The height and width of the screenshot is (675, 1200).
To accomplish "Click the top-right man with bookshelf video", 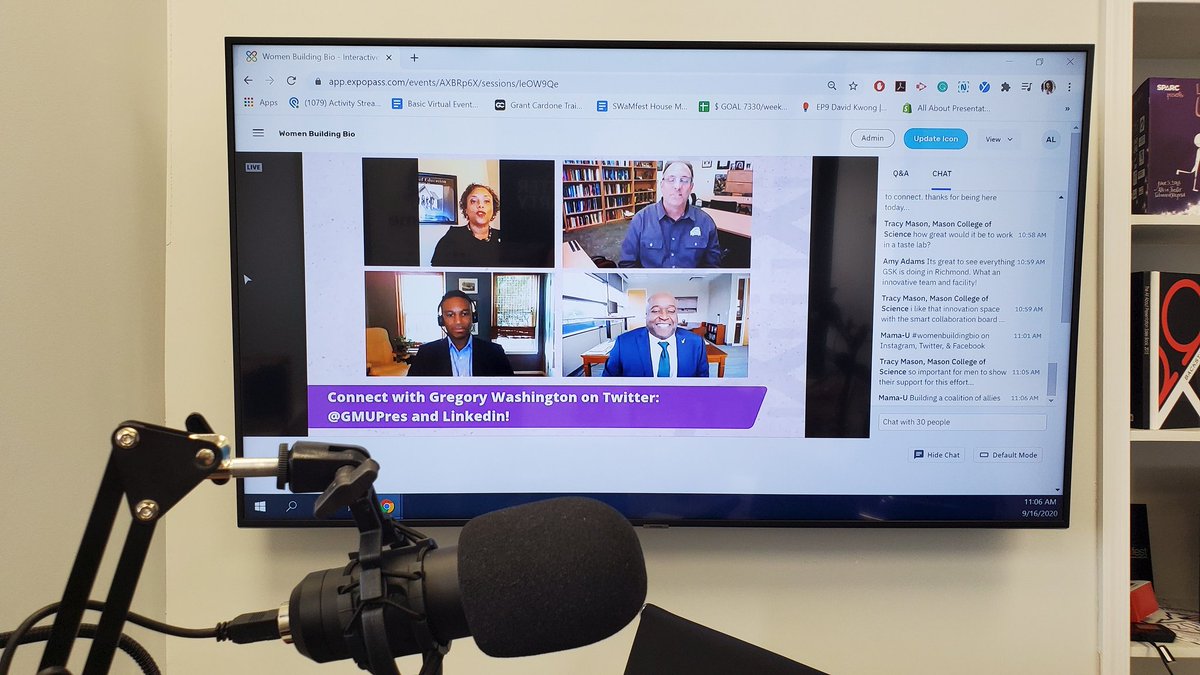I will click(656, 214).
